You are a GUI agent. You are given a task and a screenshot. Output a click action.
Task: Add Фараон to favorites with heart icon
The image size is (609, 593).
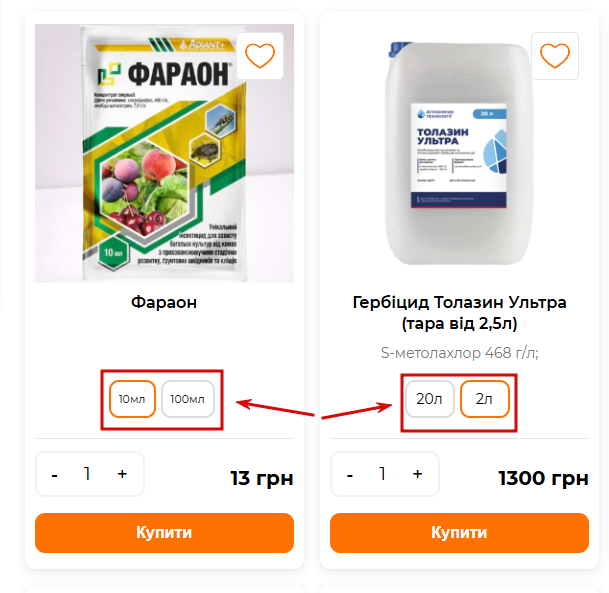click(260, 56)
